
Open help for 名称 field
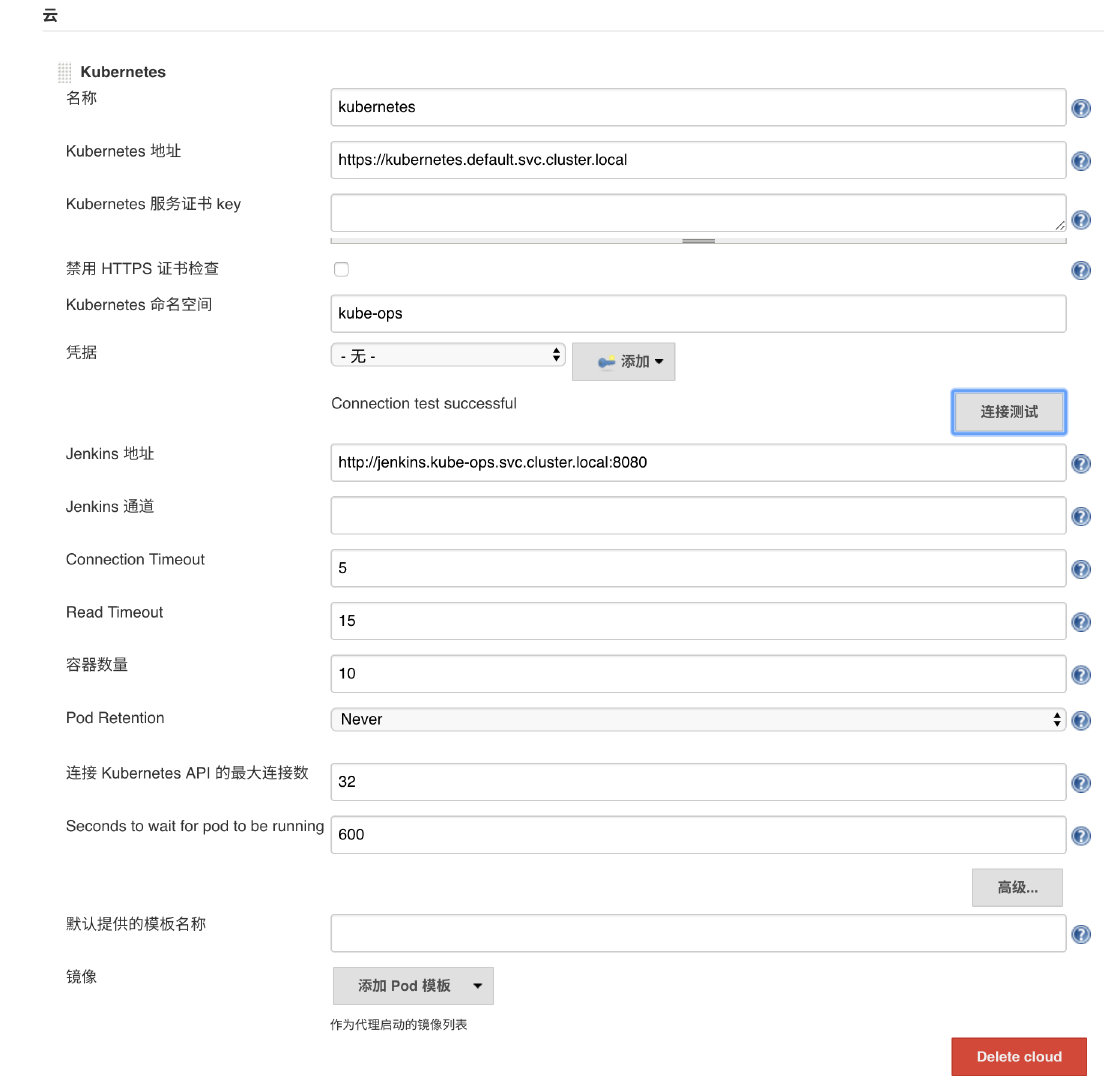pos(1081,110)
